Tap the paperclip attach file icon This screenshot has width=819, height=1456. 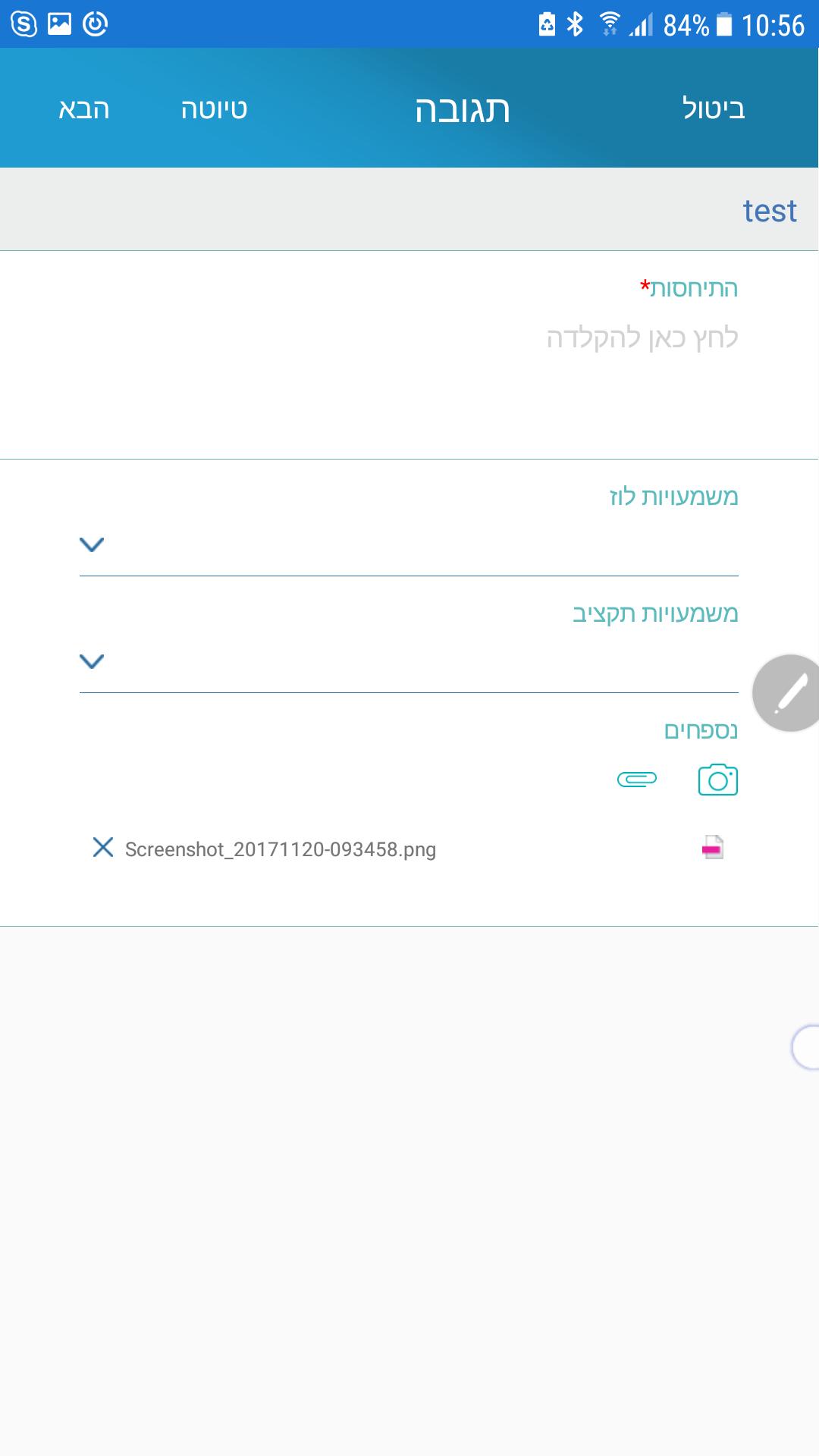[637, 779]
